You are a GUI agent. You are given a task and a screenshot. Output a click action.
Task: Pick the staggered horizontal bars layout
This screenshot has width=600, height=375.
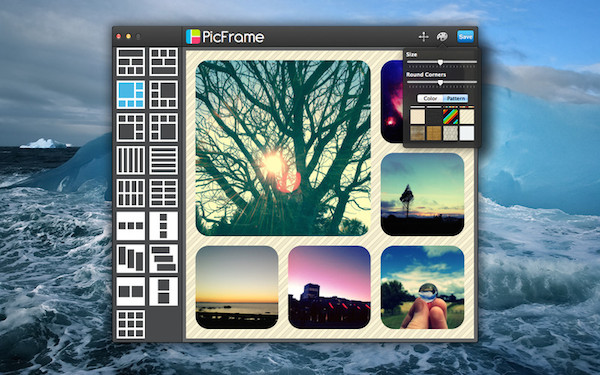pyautogui.click(x=163, y=259)
